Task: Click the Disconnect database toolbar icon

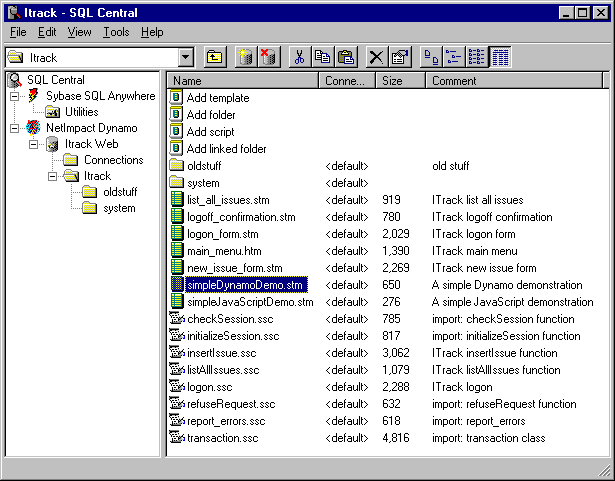Action: [269, 57]
